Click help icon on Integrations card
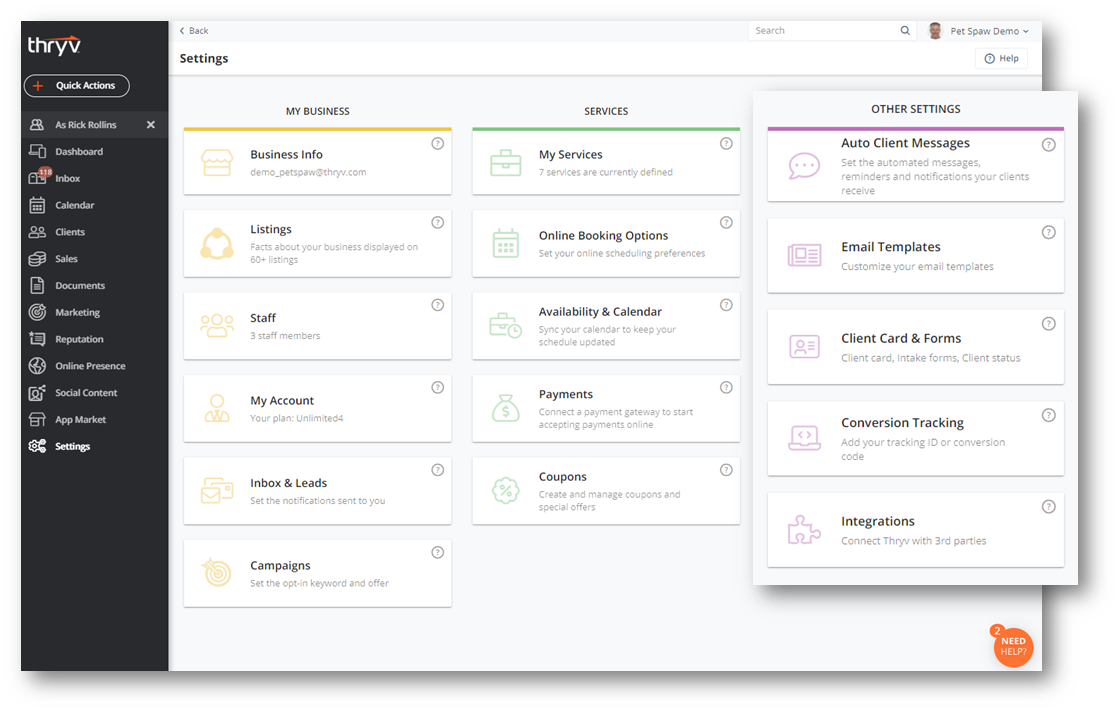This screenshot has height=713, width=1120. (x=1049, y=507)
